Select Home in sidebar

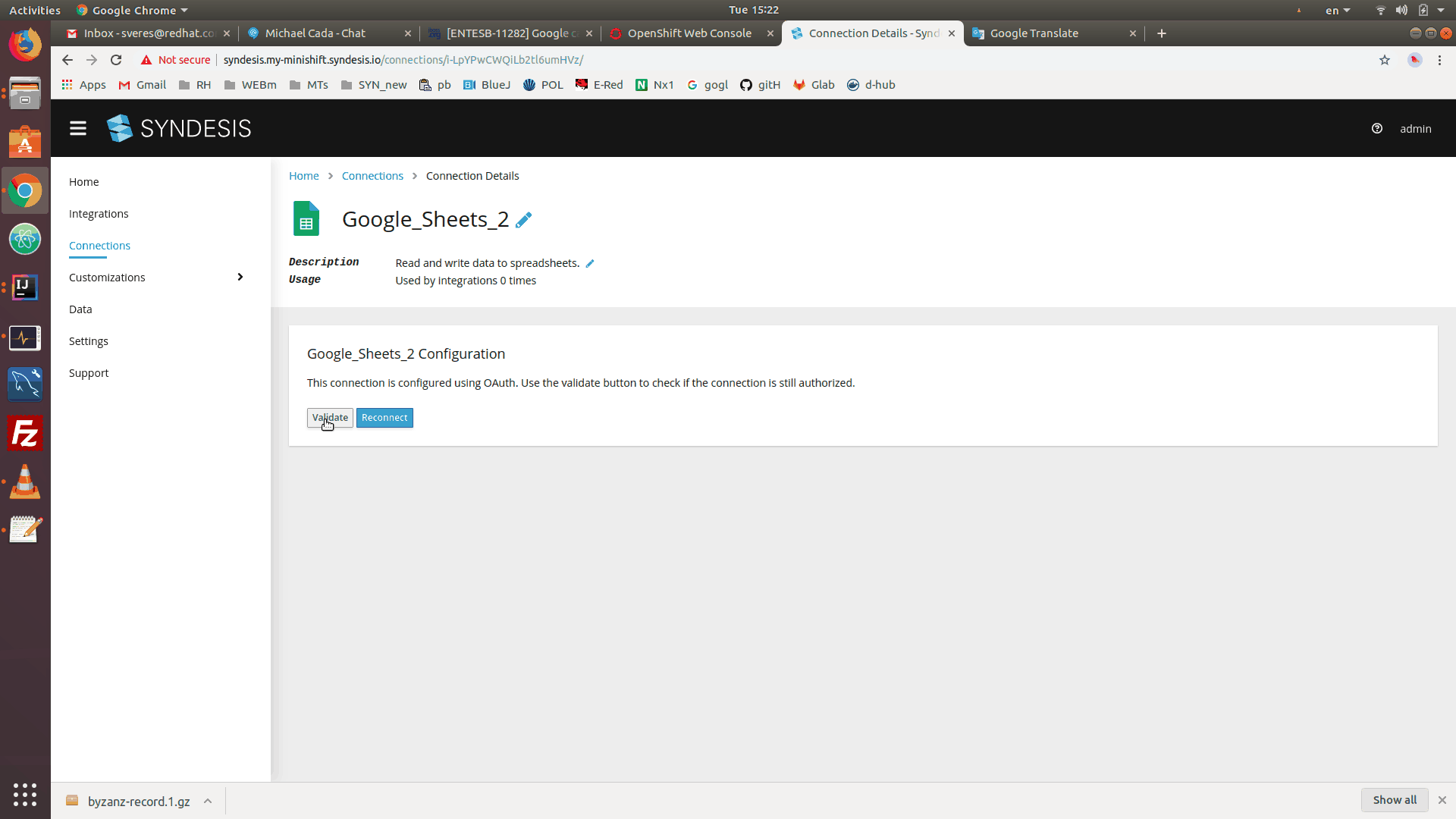click(83, 182)
